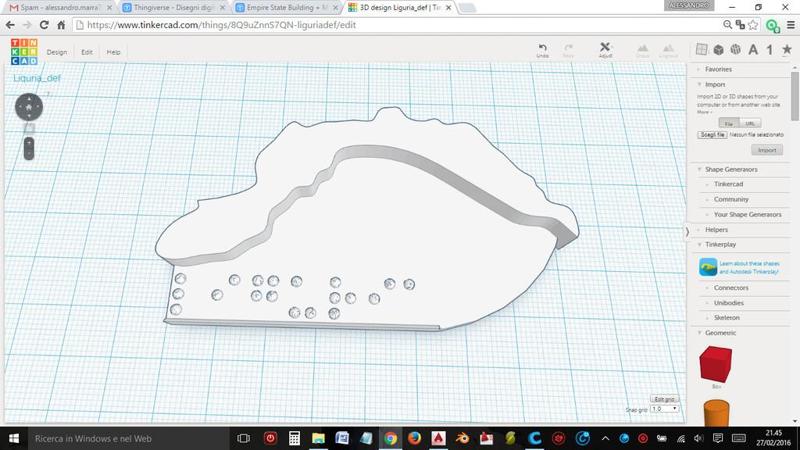Rotate view down with navigation wheel arrow
Image resolution: width=800 pixels, height=450 pixels.
tap(29, 116)
